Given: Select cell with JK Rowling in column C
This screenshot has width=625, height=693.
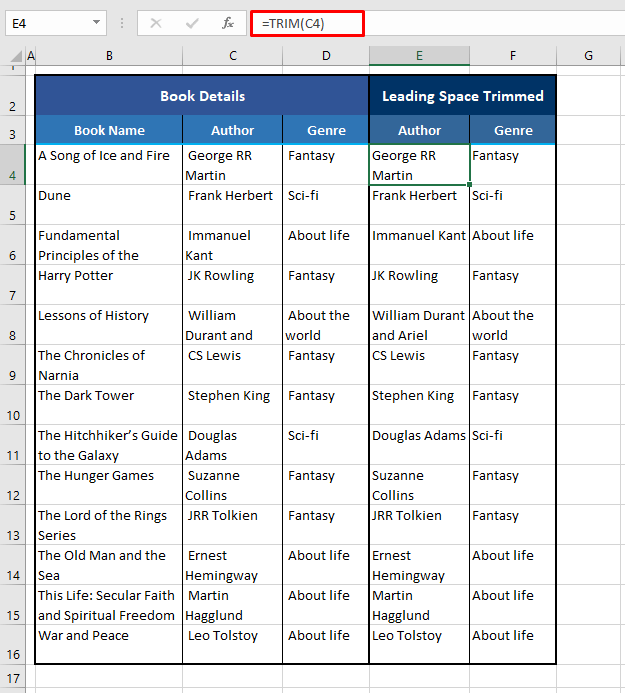Looking at the screenshot, I should pyautogui.click(x=232, y=285).
